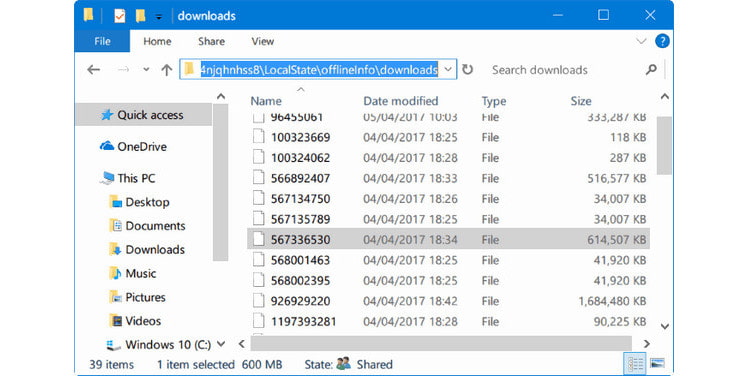Select the Windows 10 (C:) drive

(x=167, y=344)
